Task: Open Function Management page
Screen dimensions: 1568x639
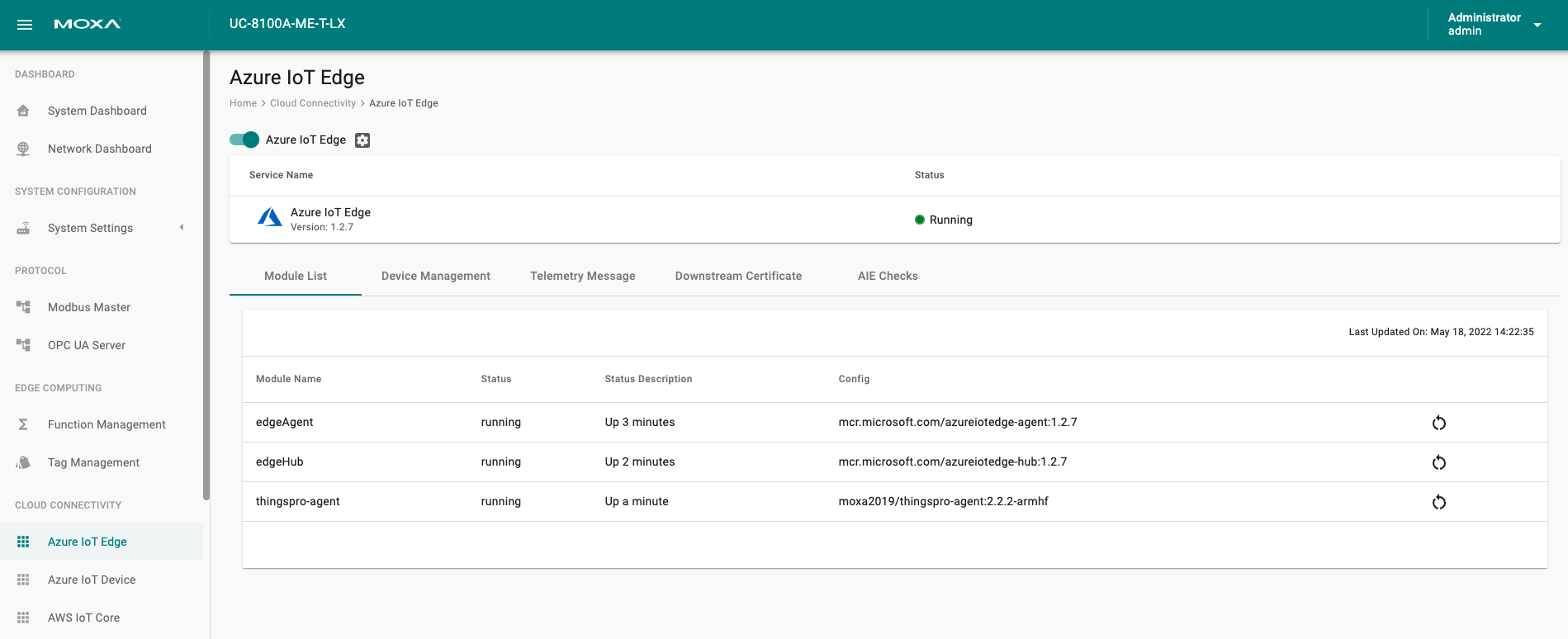Action: (x=107, y=424)
